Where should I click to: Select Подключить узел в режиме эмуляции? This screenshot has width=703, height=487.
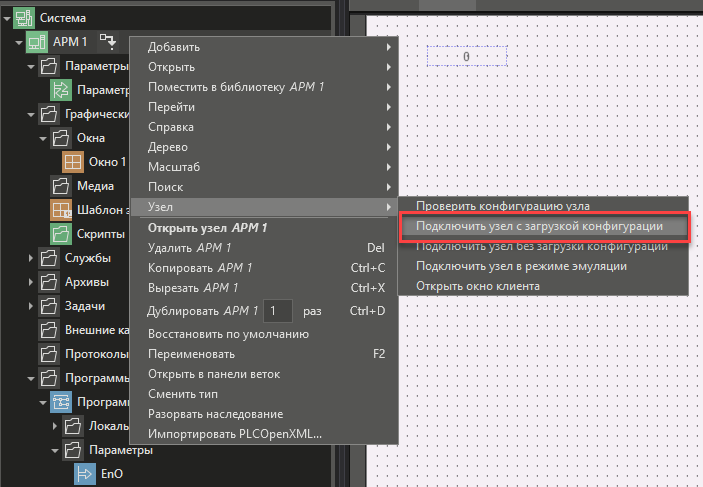543,266
